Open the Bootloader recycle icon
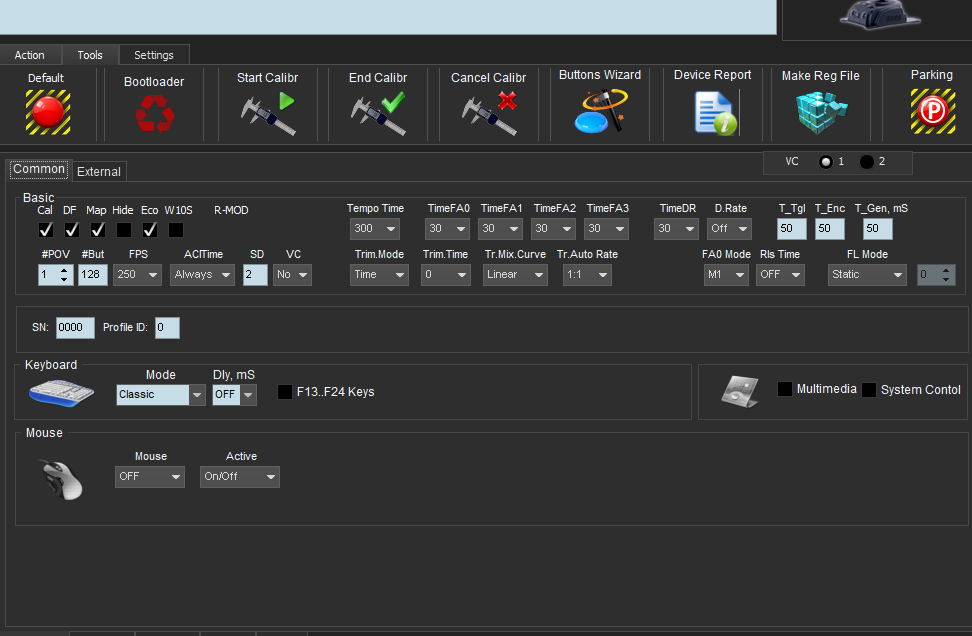The height and width of the screenshot is (636, 972). [x=154, y=113]
